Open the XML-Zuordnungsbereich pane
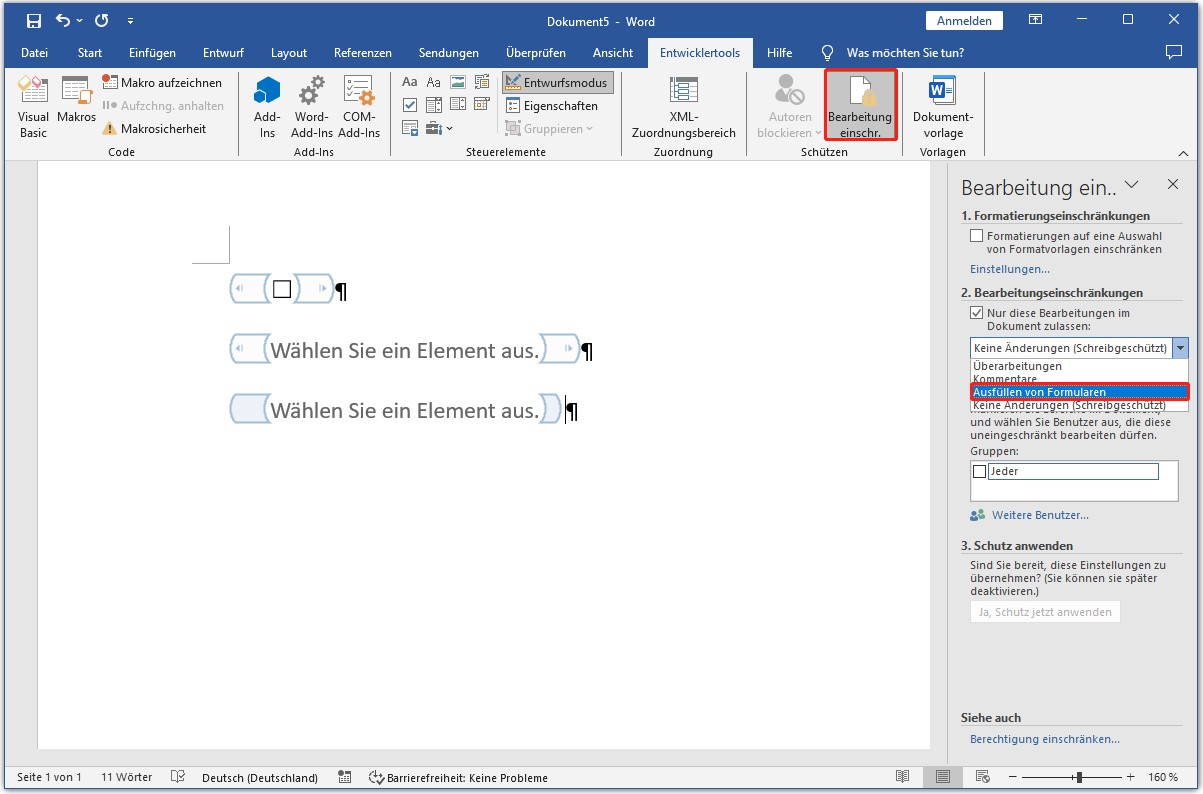 pyautogui.click(x=683, y=105)
